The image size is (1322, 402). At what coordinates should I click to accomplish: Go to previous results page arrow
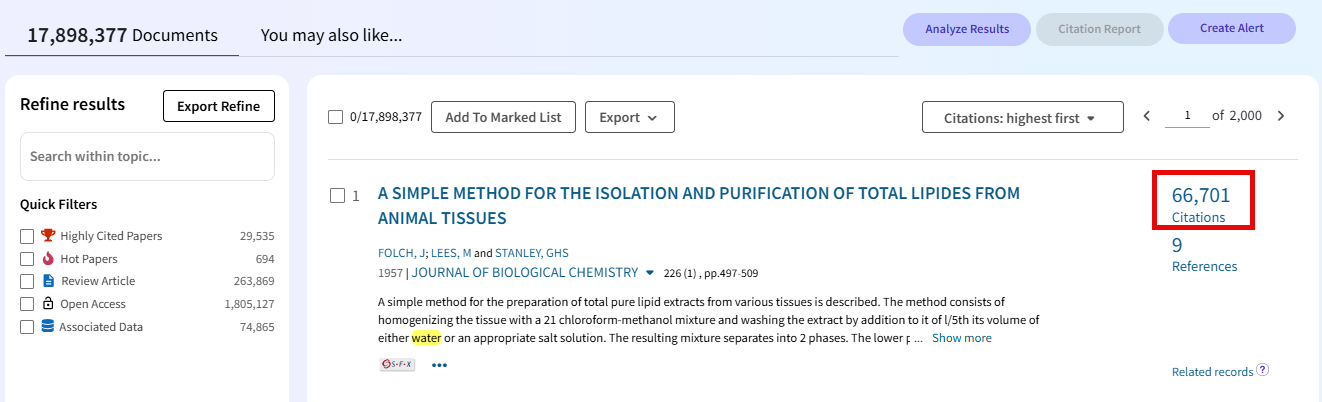pos(1147,116)
